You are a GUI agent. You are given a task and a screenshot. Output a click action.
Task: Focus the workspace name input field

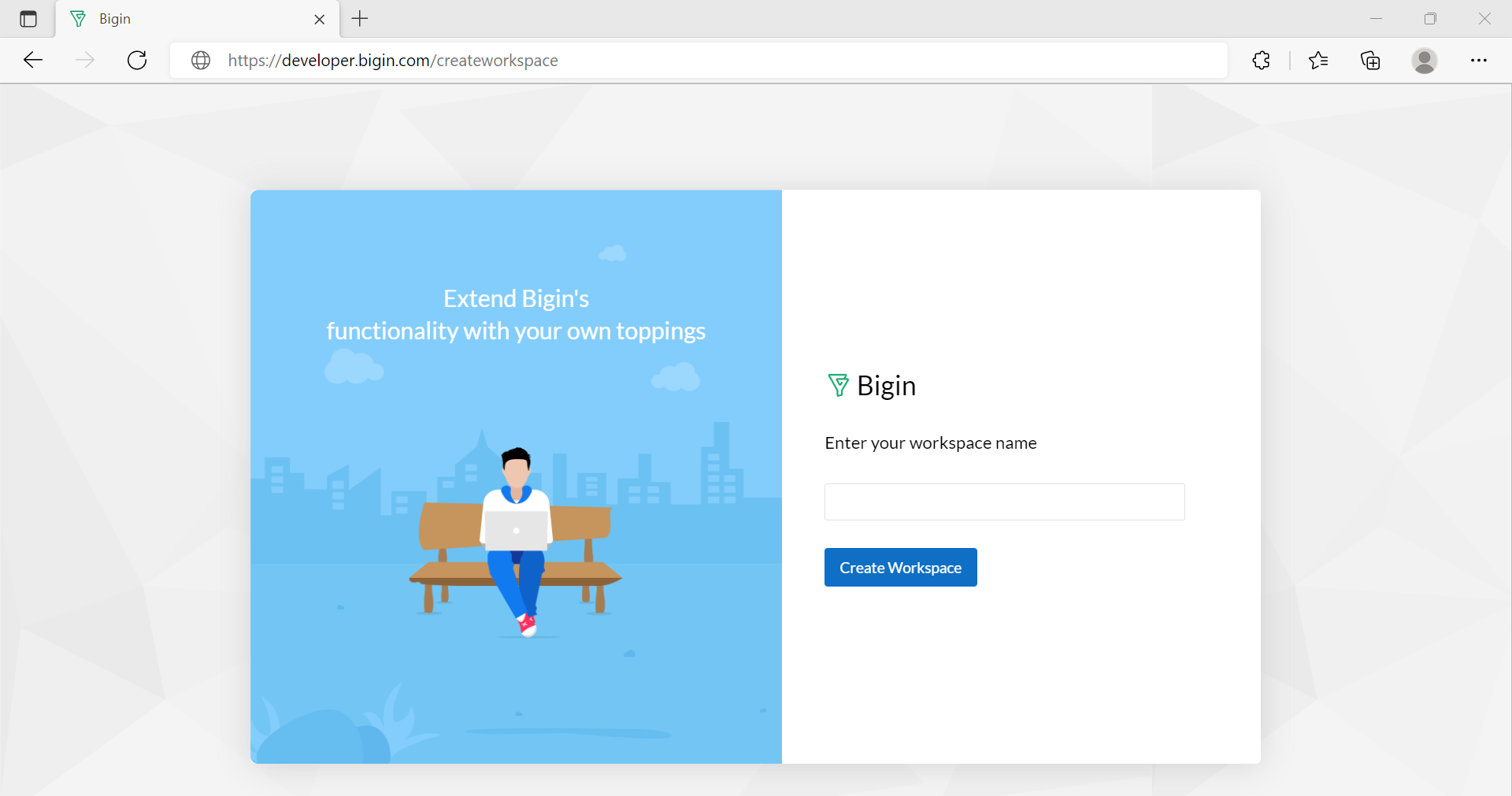(x=1004, y=502)
